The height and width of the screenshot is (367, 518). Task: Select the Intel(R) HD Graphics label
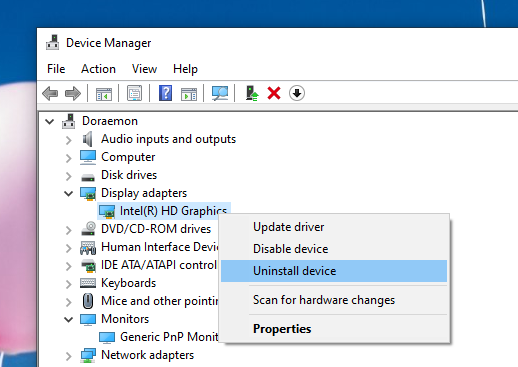point(173,211)
